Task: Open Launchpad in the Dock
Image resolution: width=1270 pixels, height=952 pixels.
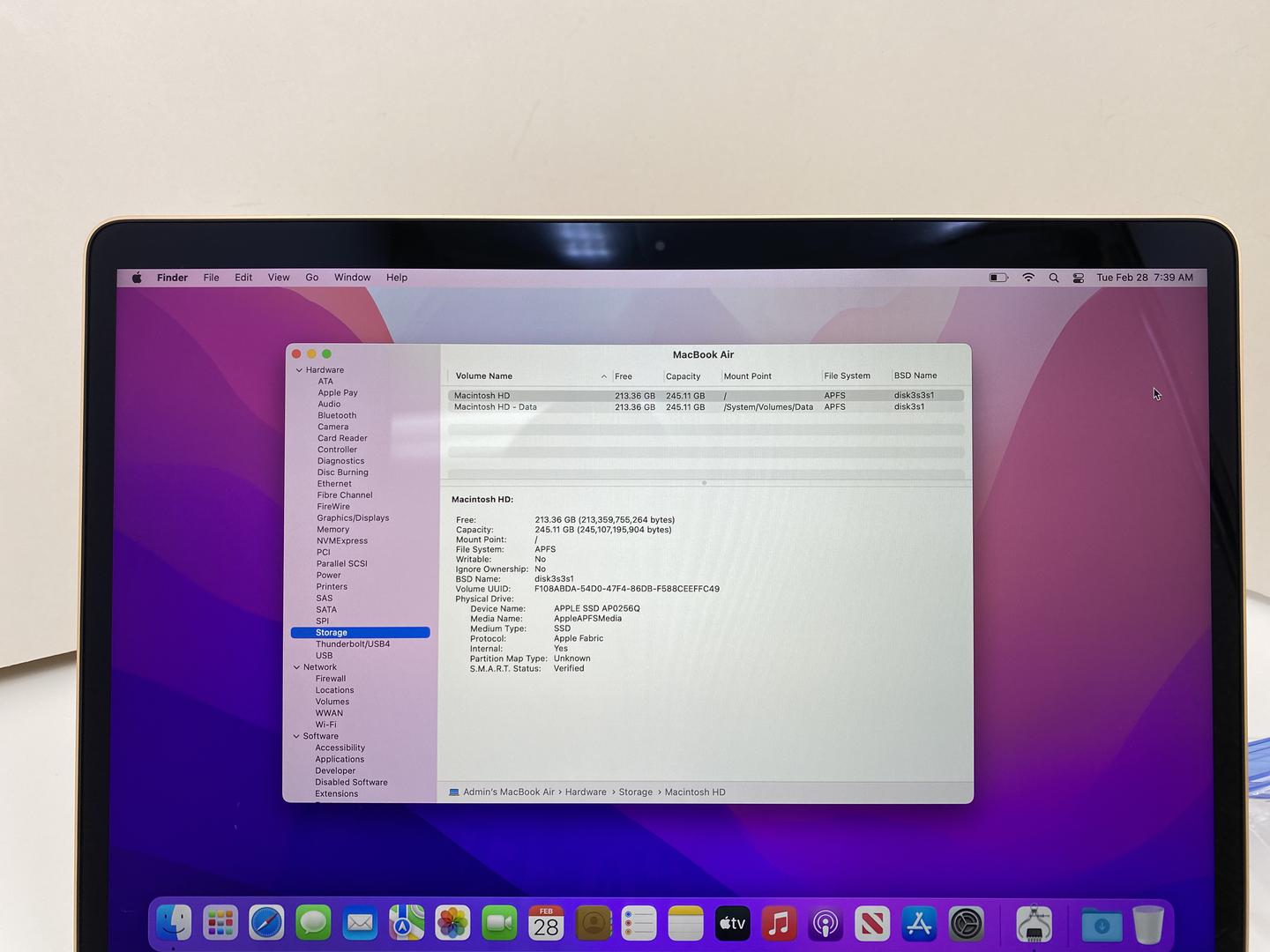Action: click(x=220, y=923)
